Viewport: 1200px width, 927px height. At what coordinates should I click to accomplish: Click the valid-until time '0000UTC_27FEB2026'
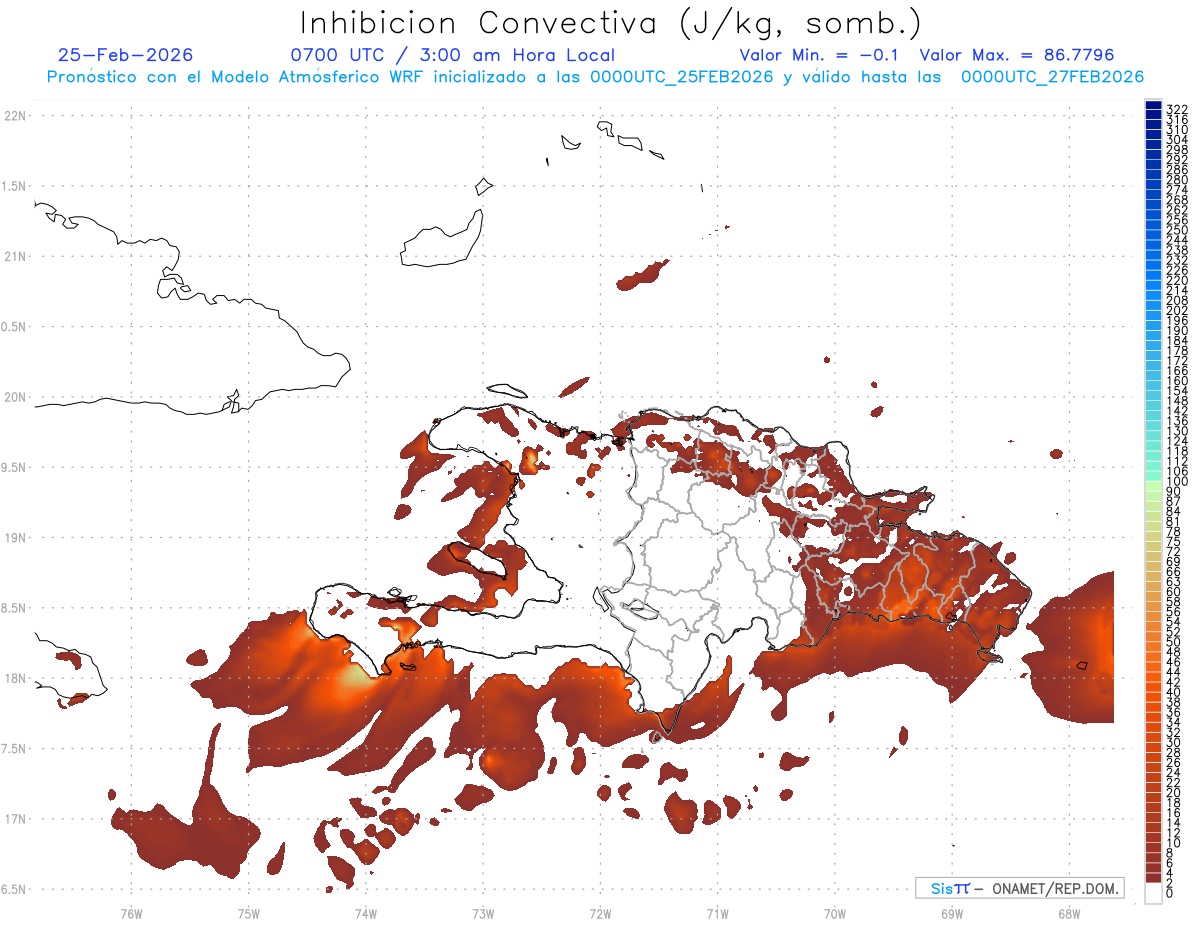tap(1053, 77)
